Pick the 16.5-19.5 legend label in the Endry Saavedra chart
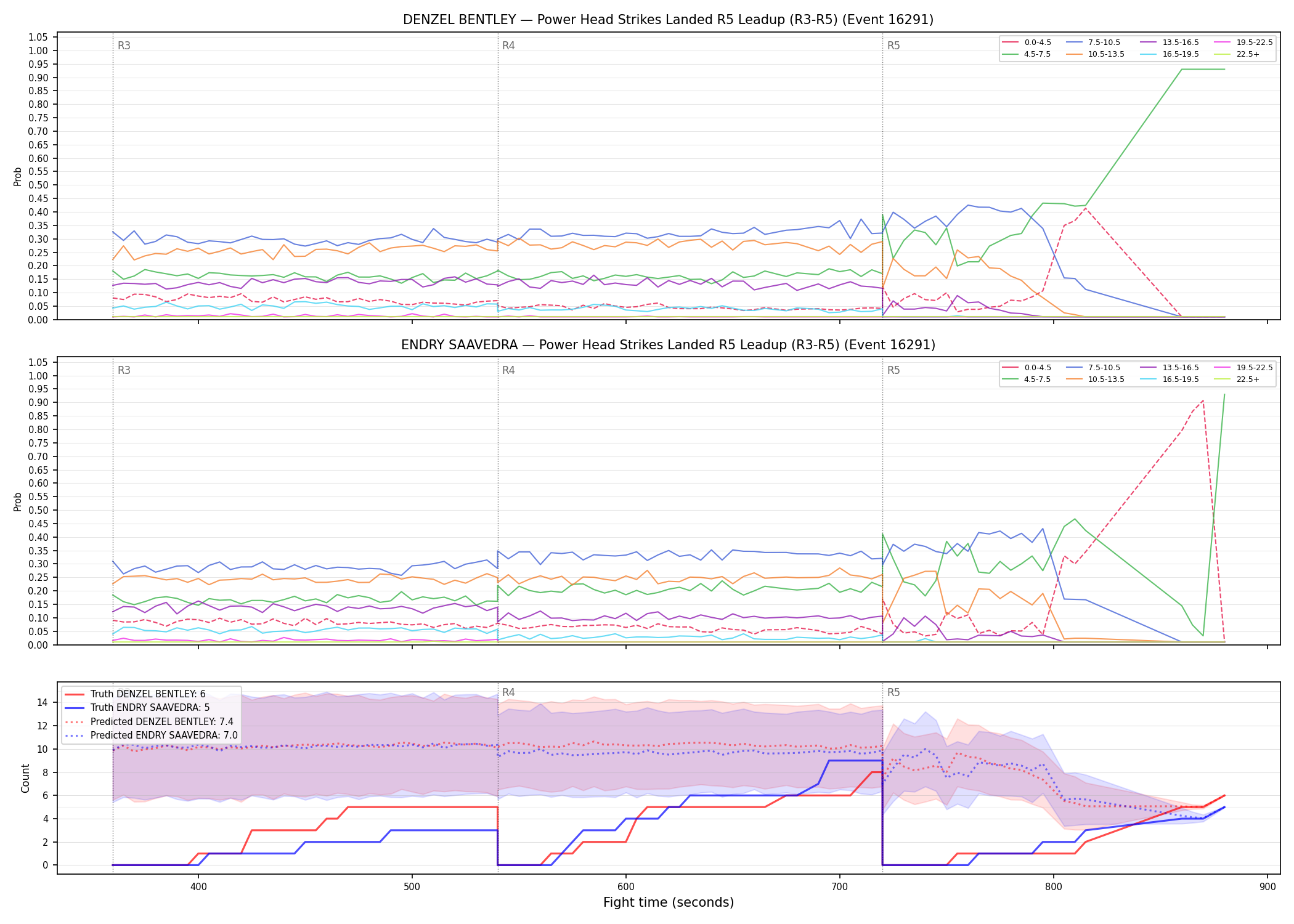 tap(1181, 379)
